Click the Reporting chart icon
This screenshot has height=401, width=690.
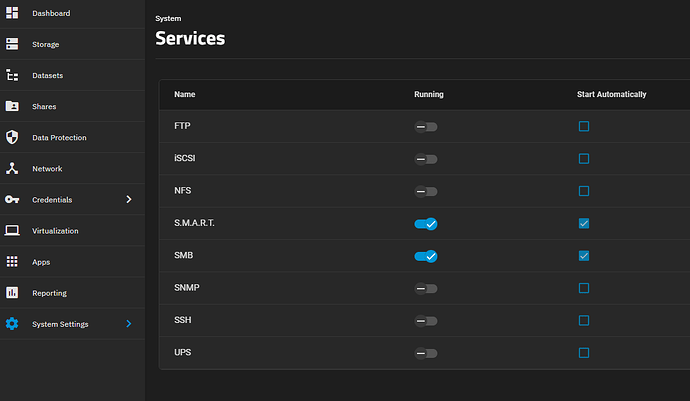tap(12, 293)
